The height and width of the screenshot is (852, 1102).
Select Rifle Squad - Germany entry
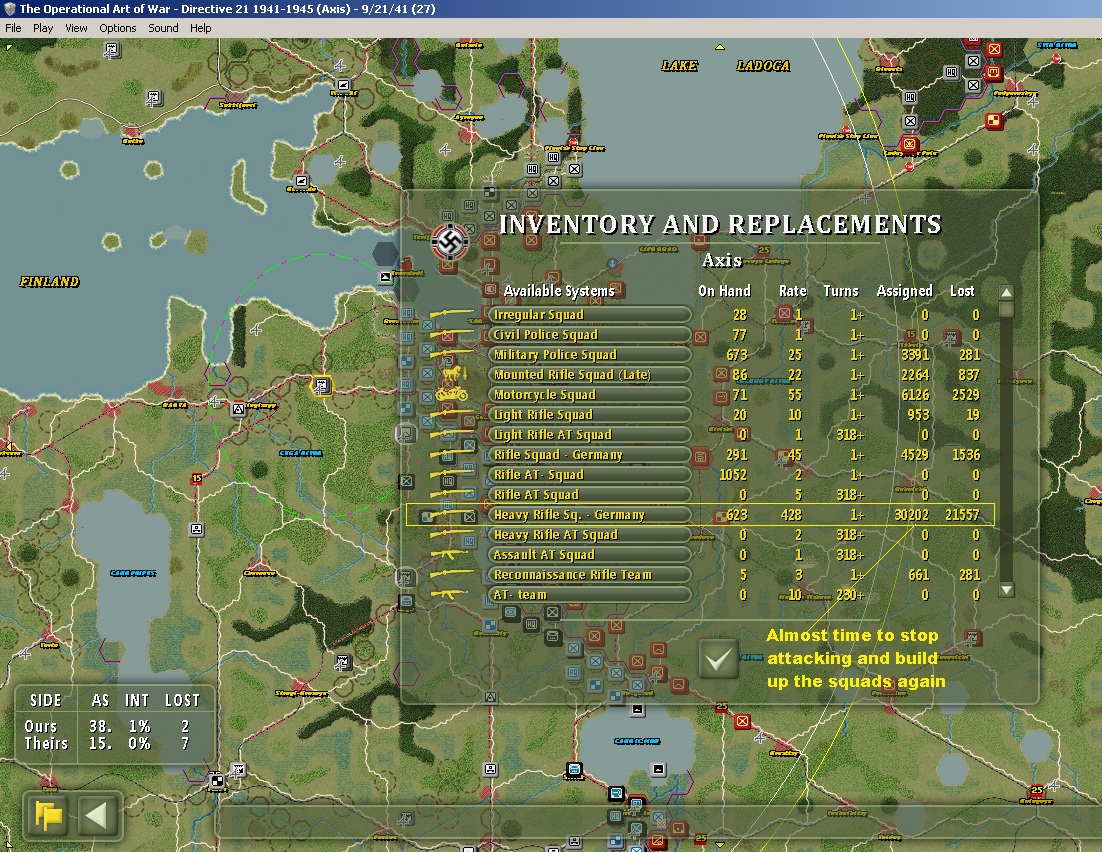589,455
